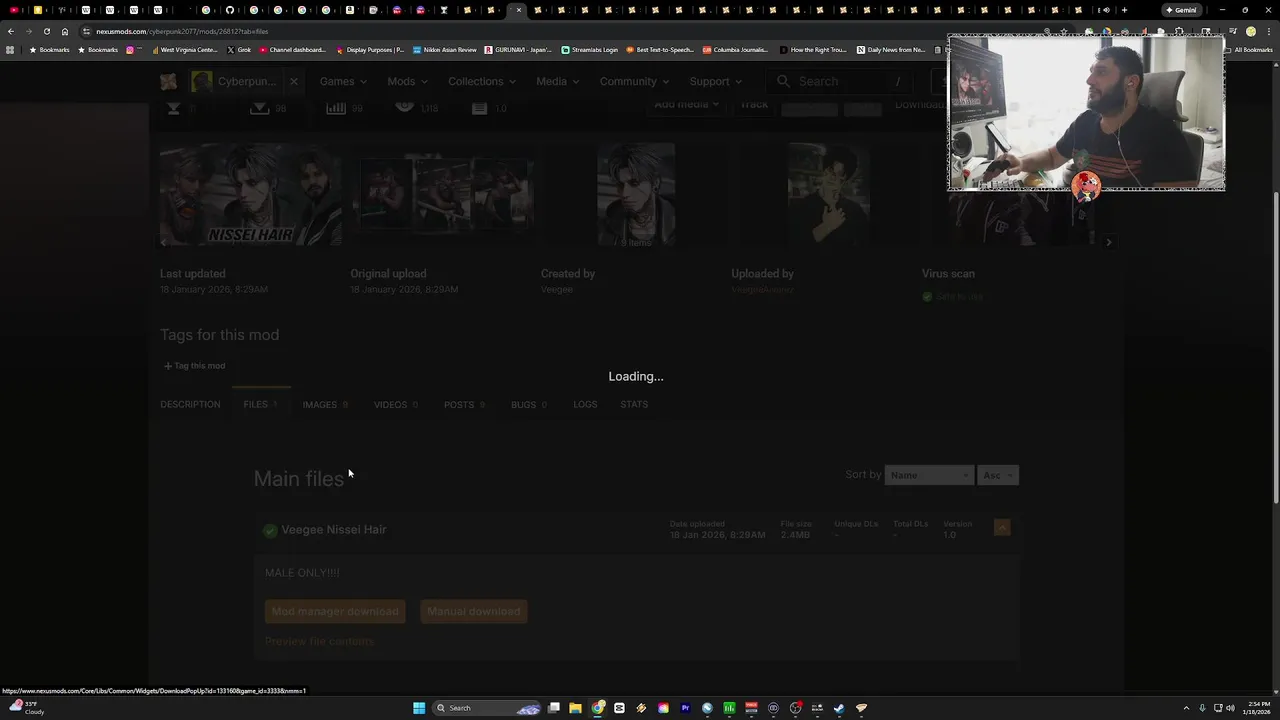Expand the Media menu

click(558, 81)
